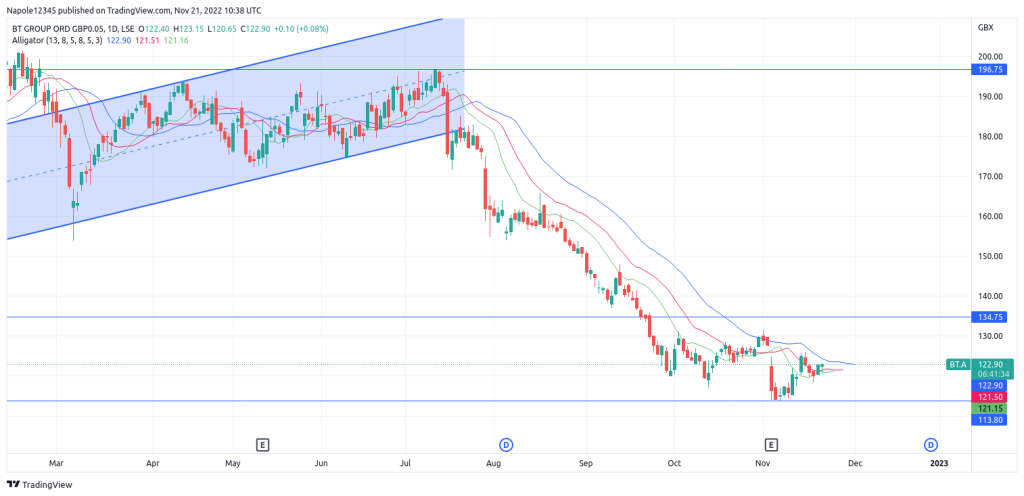Screen dimensions: 1024x496
Task: Click the BT.A symbol price label
Action: tap(957, 364)
